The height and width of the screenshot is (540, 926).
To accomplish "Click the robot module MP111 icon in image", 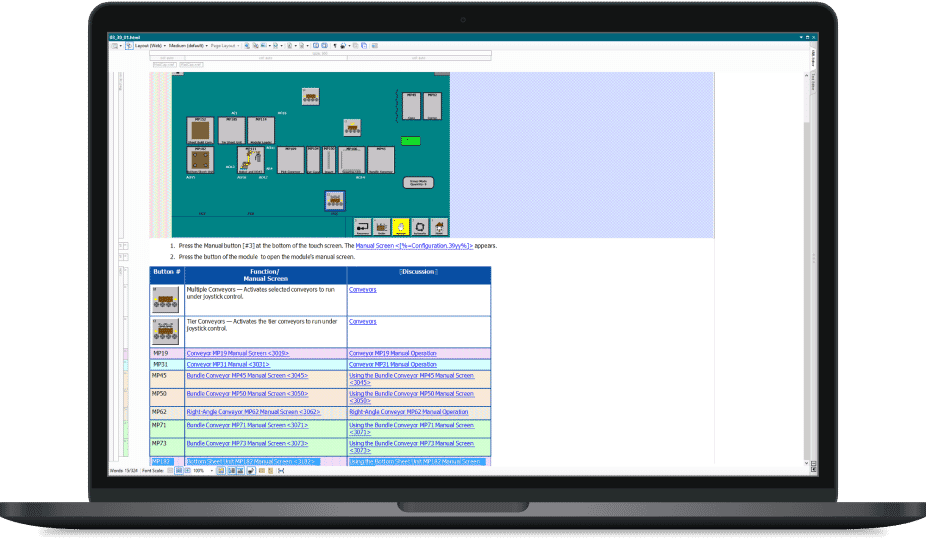I will 251,160.
